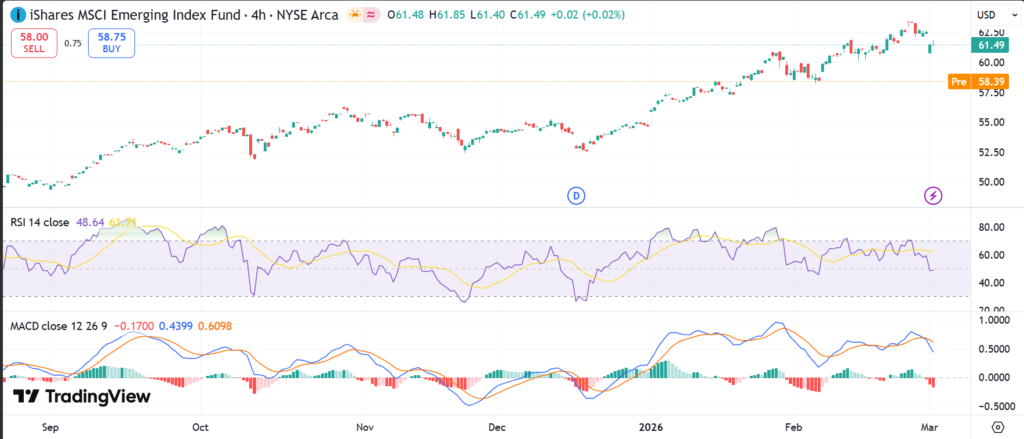
Task: Click the RSI value 48.64 in purple
Action: [89, 222]
